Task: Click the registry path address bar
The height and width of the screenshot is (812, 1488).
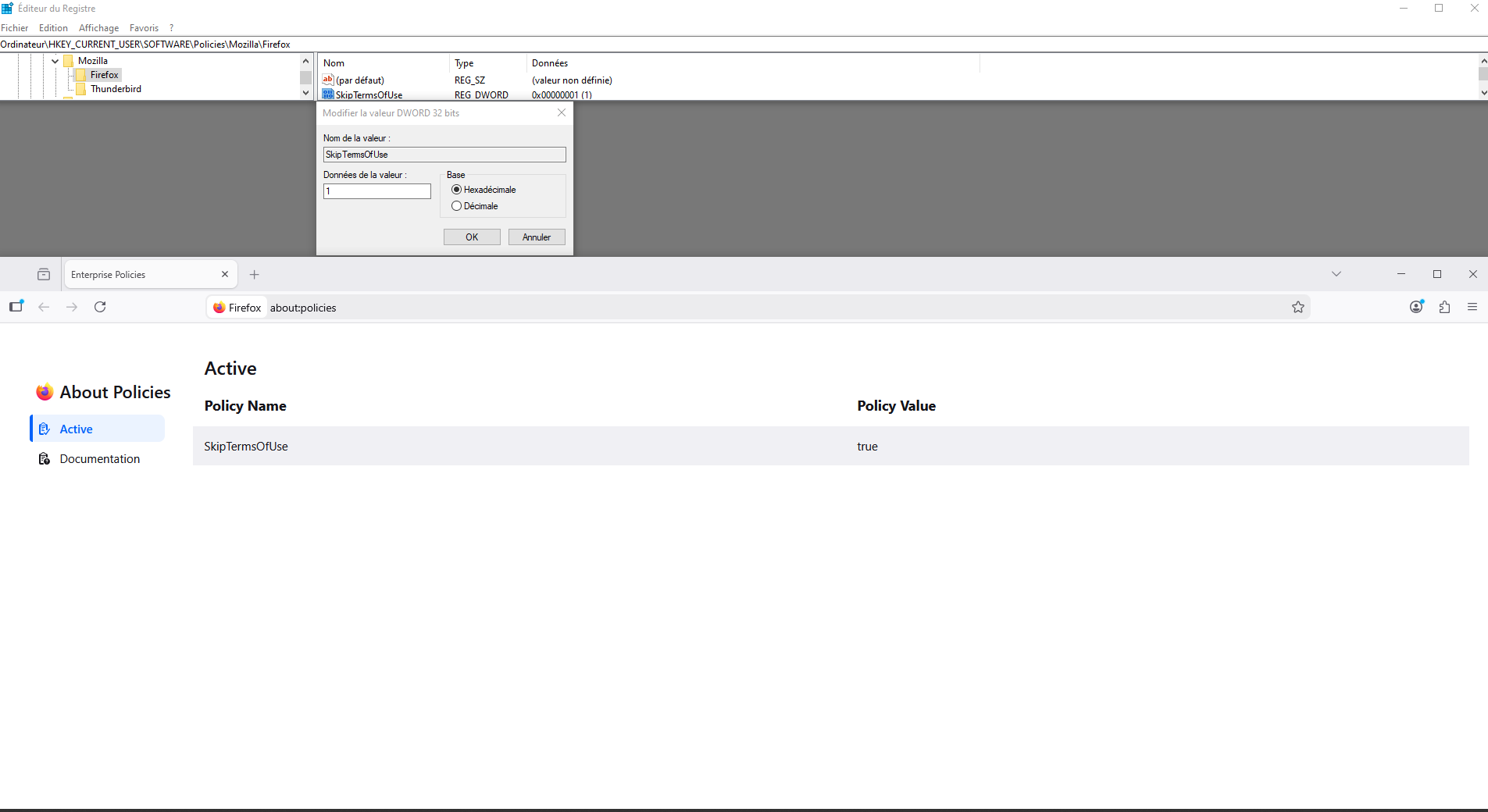Action: click(x=744, y=45)
